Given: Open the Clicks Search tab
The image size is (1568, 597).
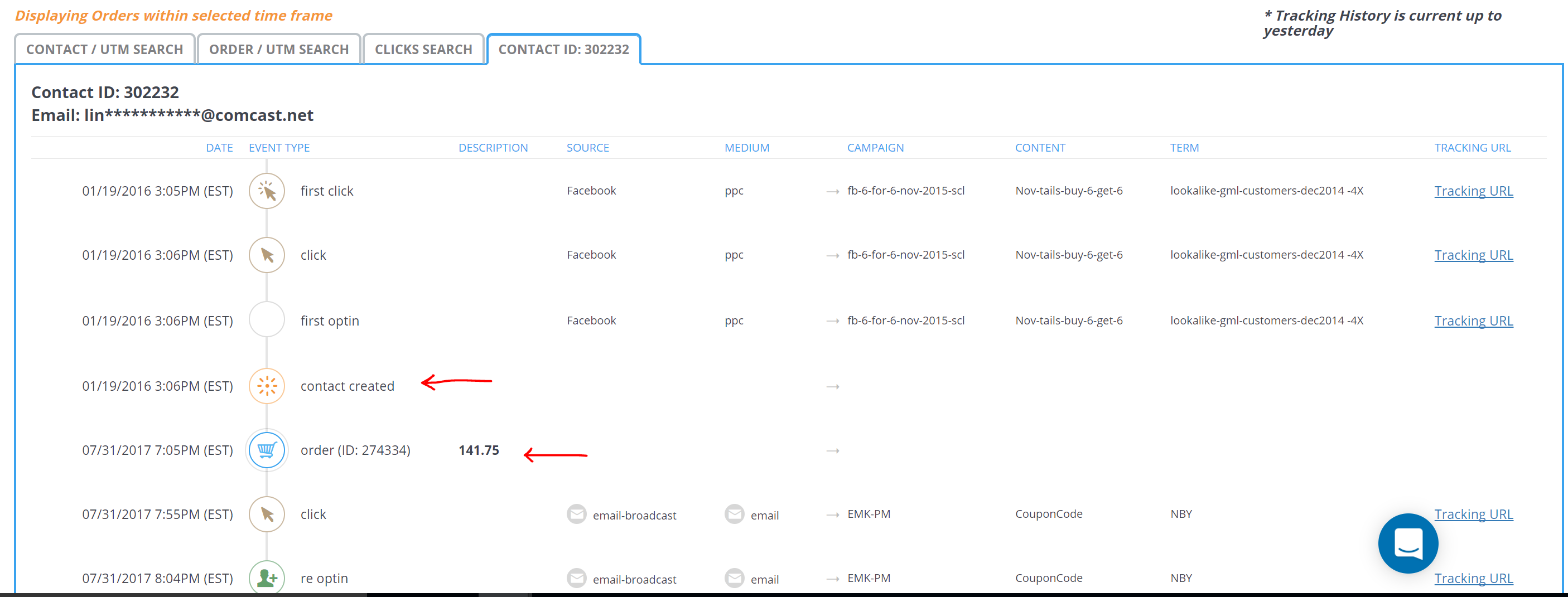Looking at the screenshot, I should coord(423,49).
